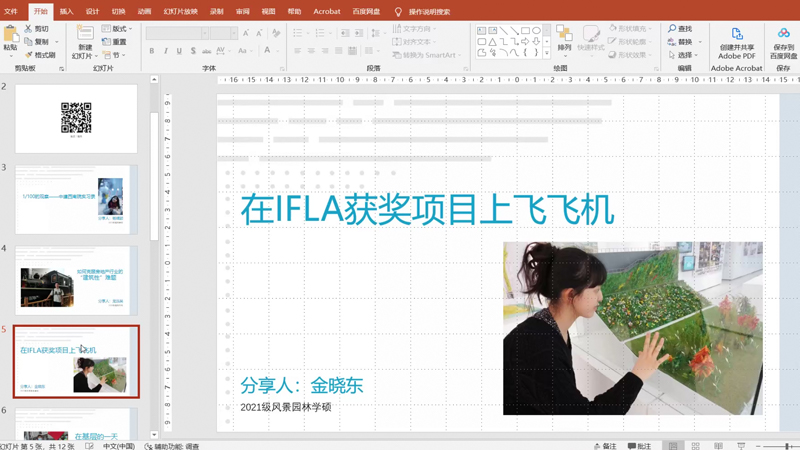Open Shape Effects (形状效果) menu
Image resolution: width=800 pixels, height=450 pixels.
point(630,55)
